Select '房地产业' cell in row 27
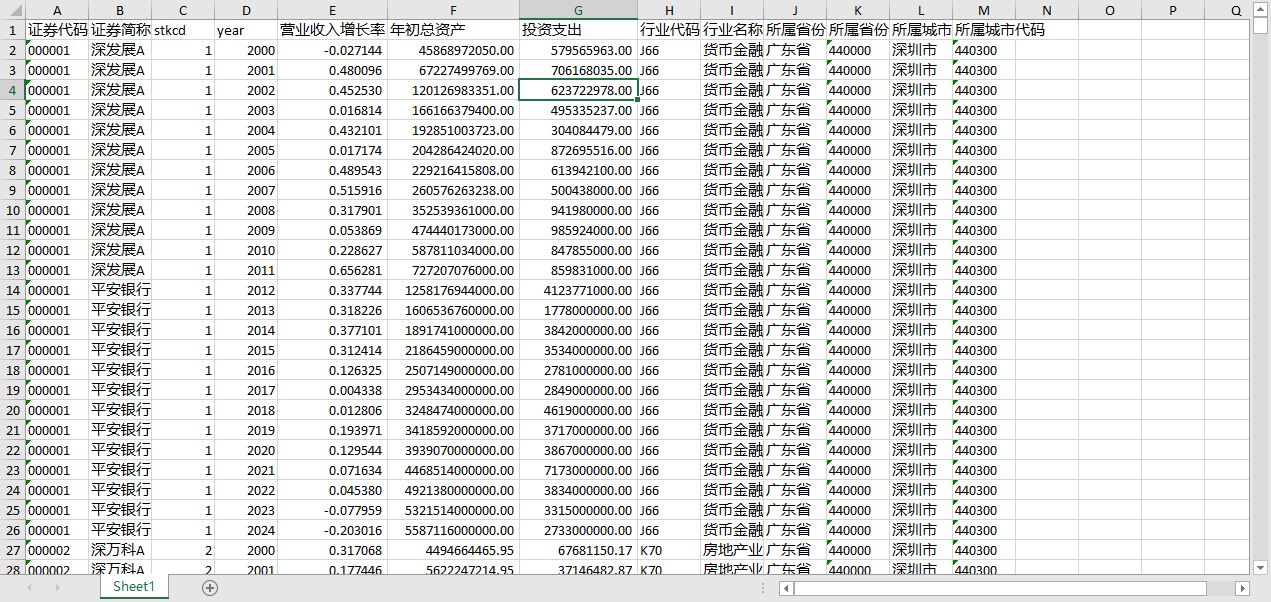The image size is (1271, 602). 732,550
